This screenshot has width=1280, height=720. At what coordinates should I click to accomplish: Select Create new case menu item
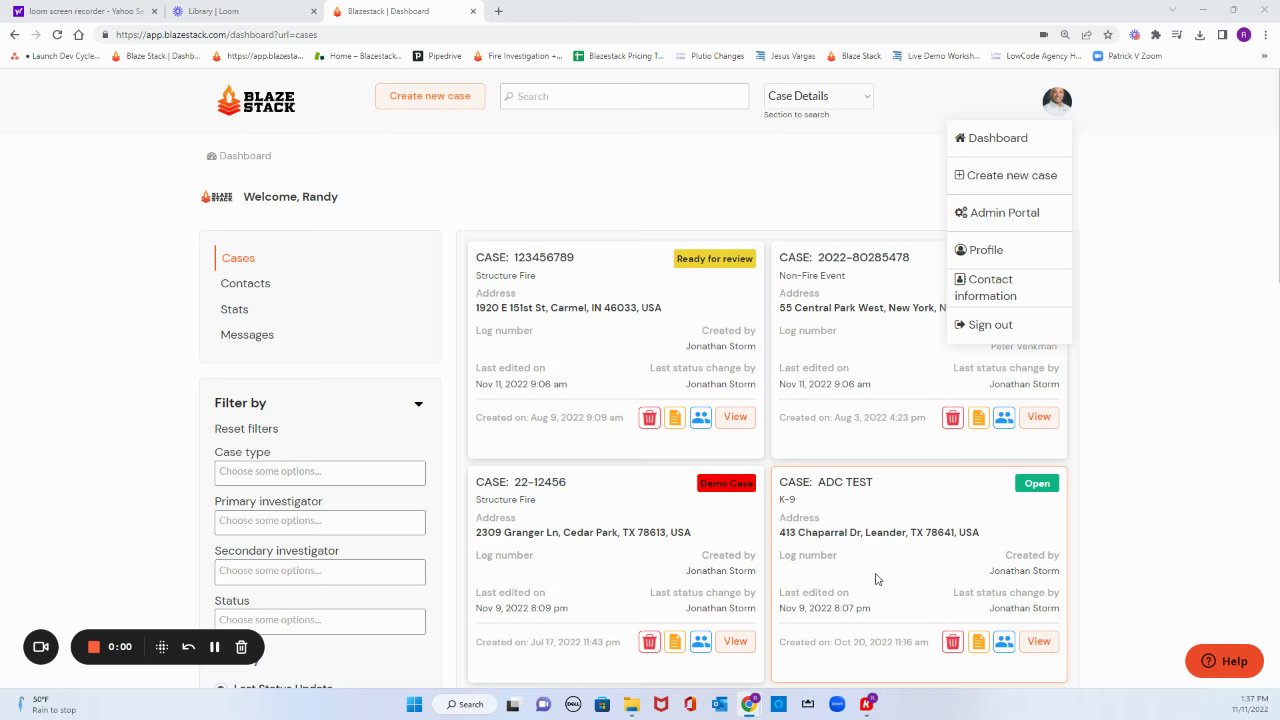coord(1009,175)
